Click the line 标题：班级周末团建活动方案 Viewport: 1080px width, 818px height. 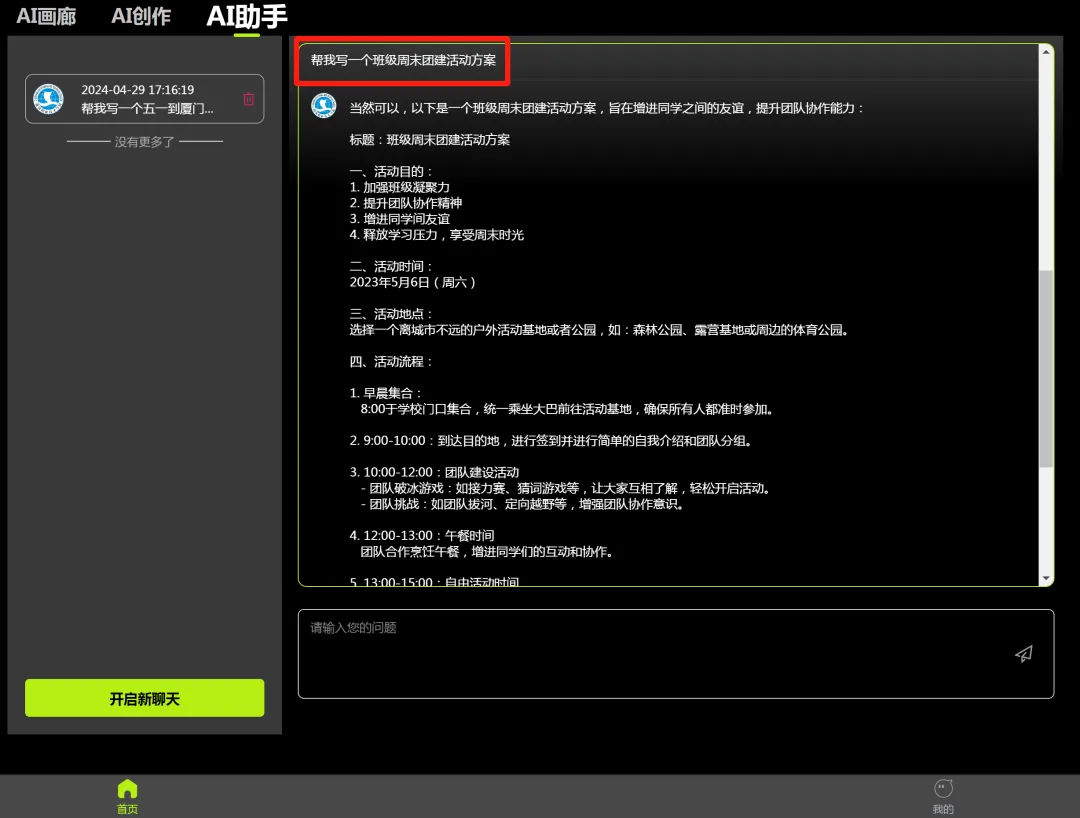[x=430, y=140]
